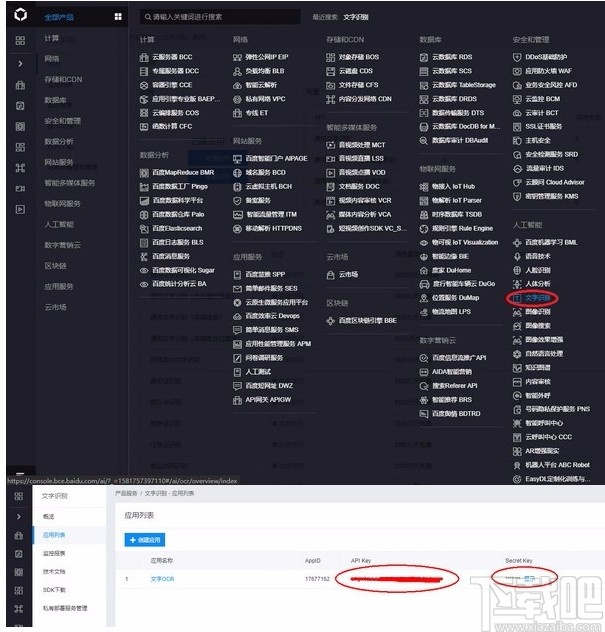
Task: Open 函数计算 CFC product link
Action: click(172, 127)
